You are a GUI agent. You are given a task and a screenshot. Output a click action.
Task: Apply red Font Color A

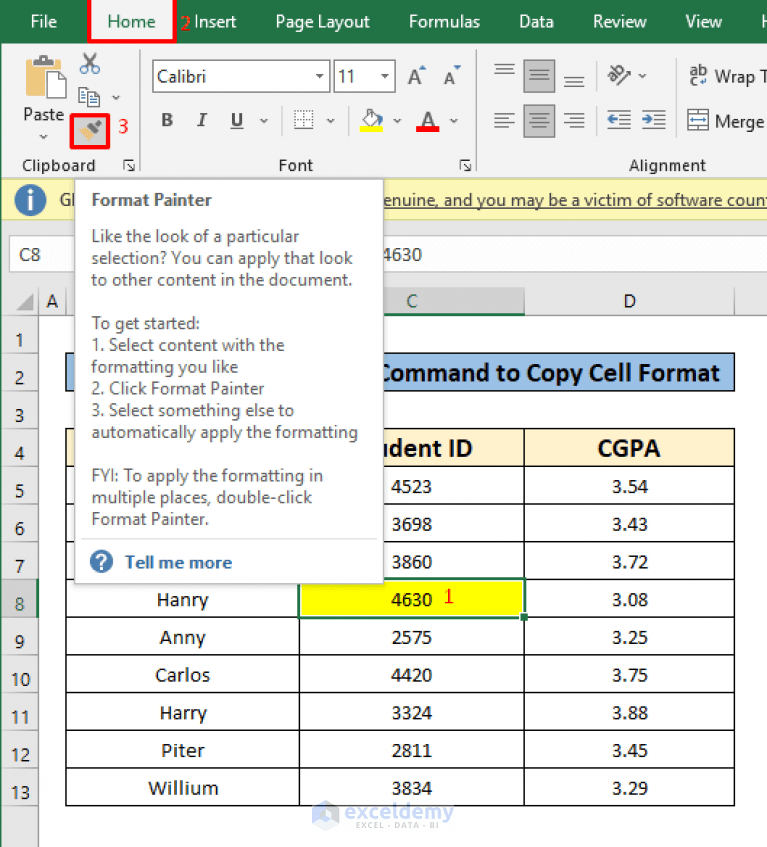coord(428,121)
